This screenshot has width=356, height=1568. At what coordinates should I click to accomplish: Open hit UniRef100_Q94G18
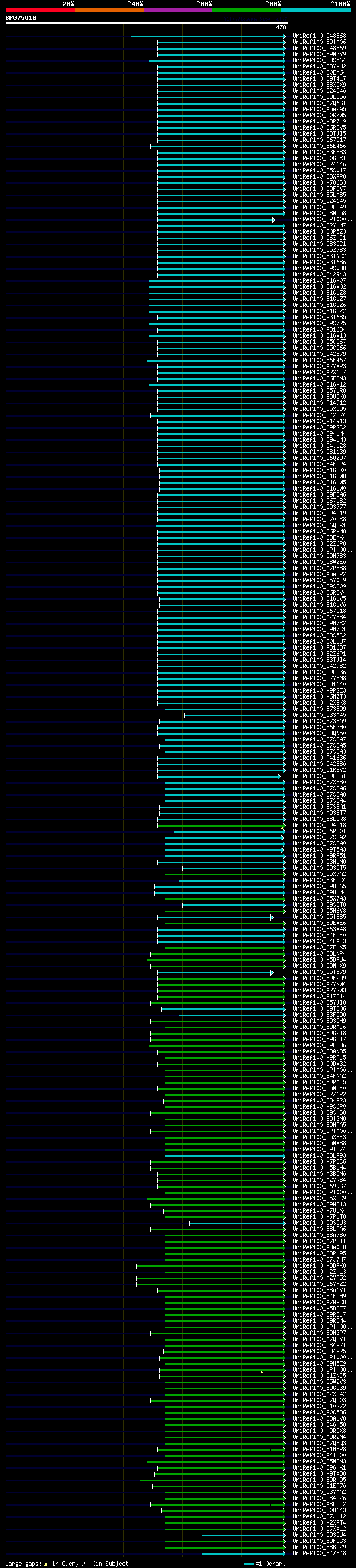(x=319, y=825)
